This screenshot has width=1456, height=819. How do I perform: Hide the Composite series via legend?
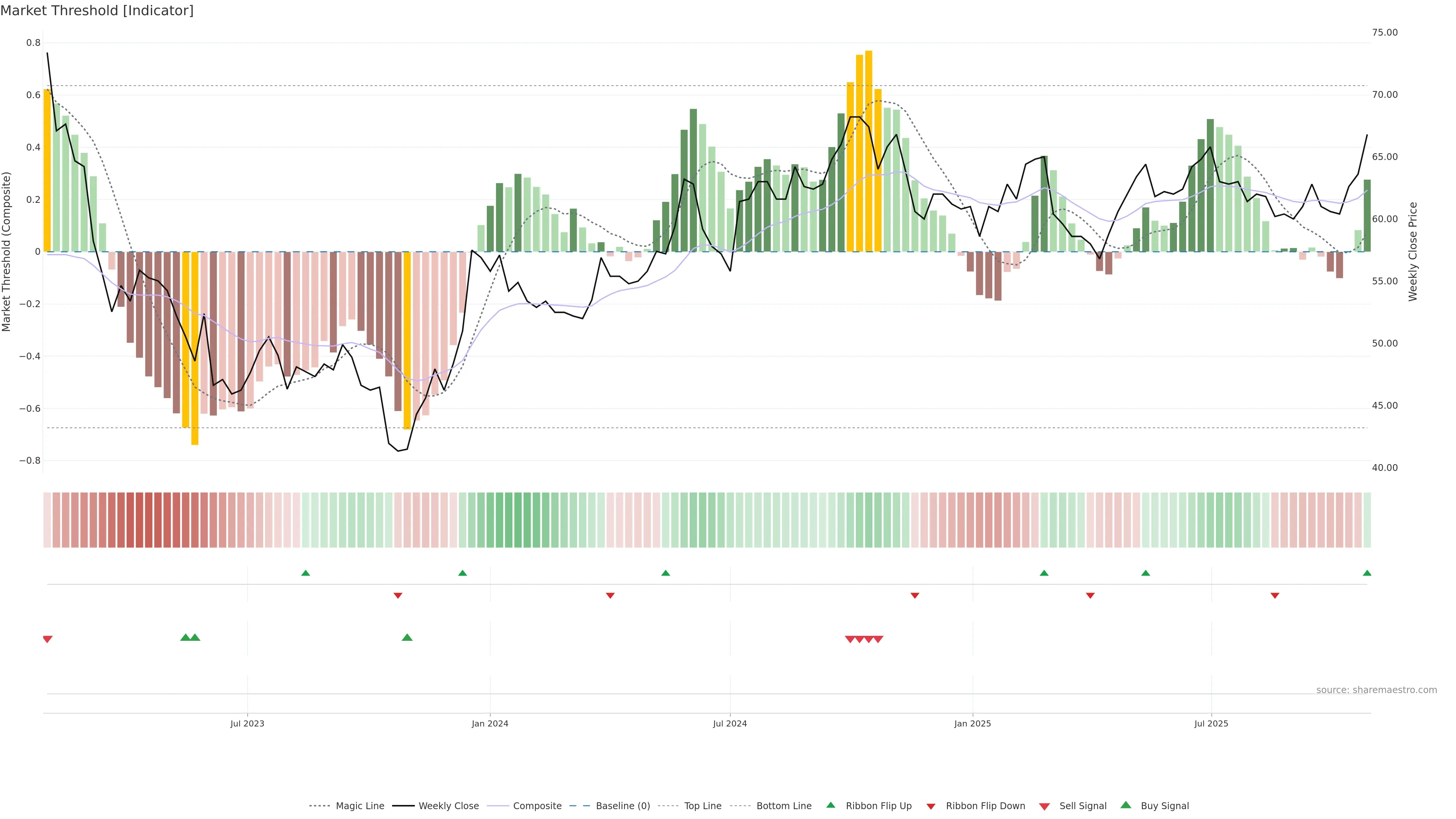pos(537,806)
